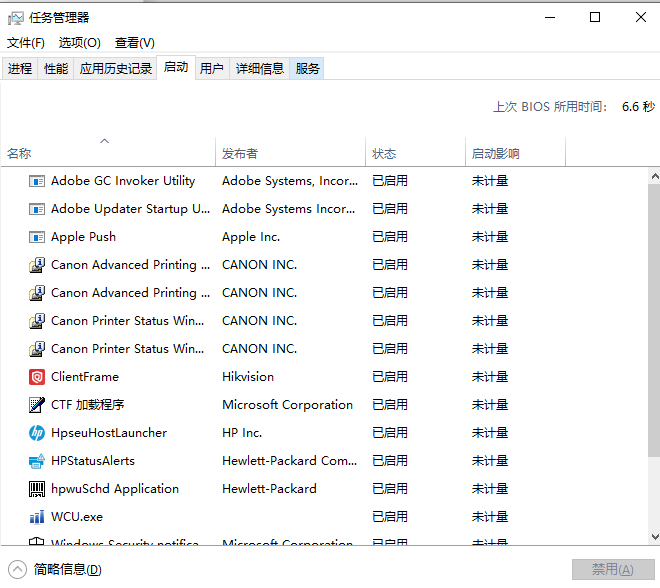Click the hpwuSchd Application barcode icon
Viewport: 660px width, 588px height.
coord(37,489)
